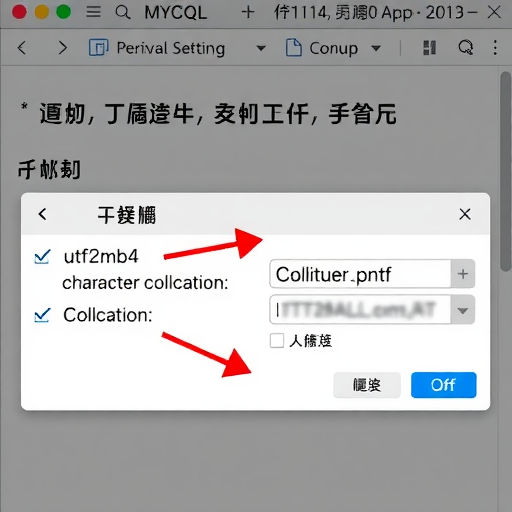Toggle the split layout columns icon
Screen dimensions: 512x512
[x=429, y=48]
